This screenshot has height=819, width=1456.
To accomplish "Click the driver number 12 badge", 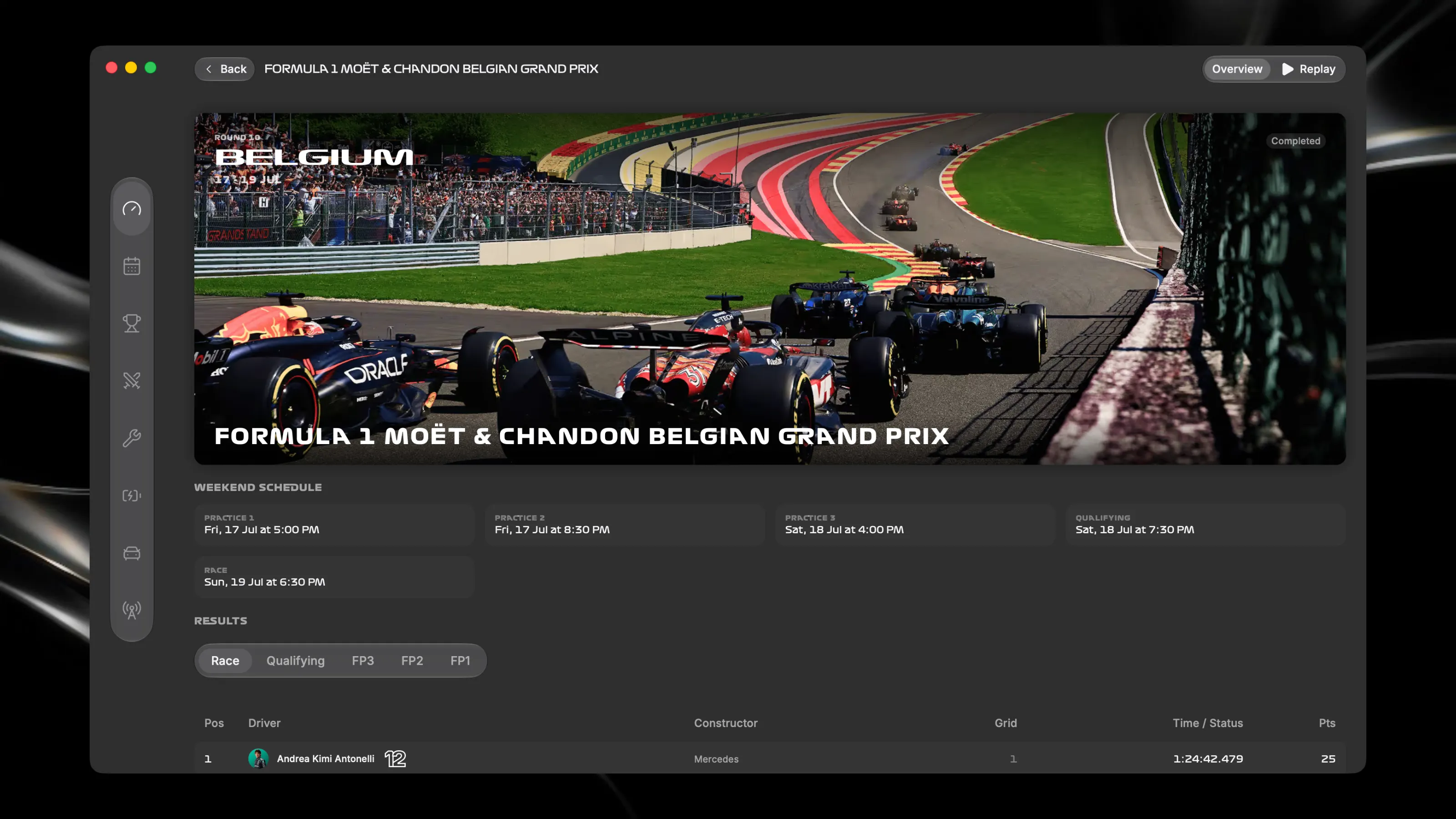I will [395, 758].
